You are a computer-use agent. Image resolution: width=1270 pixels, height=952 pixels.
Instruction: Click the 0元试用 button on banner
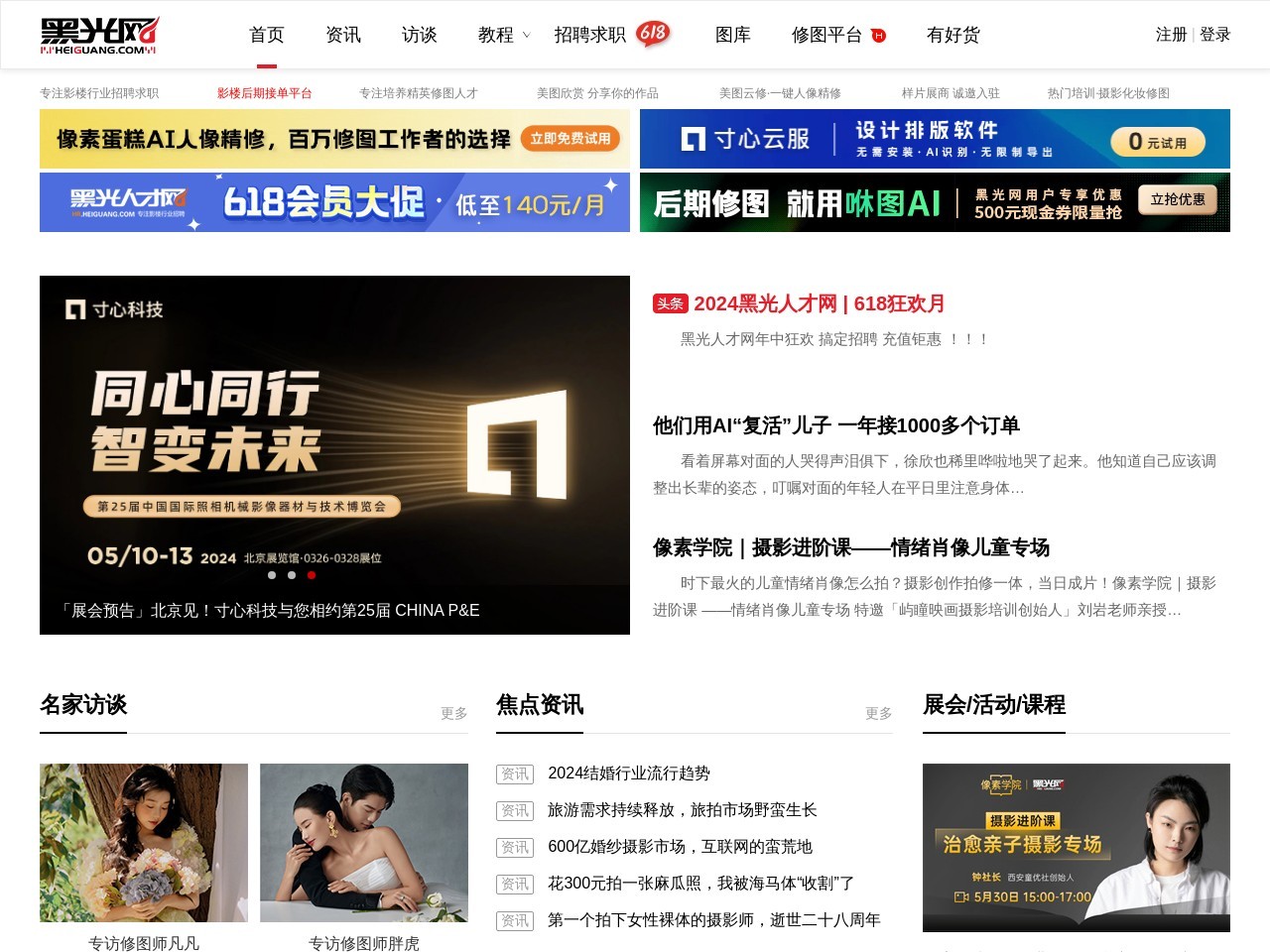coord(1157,142)
